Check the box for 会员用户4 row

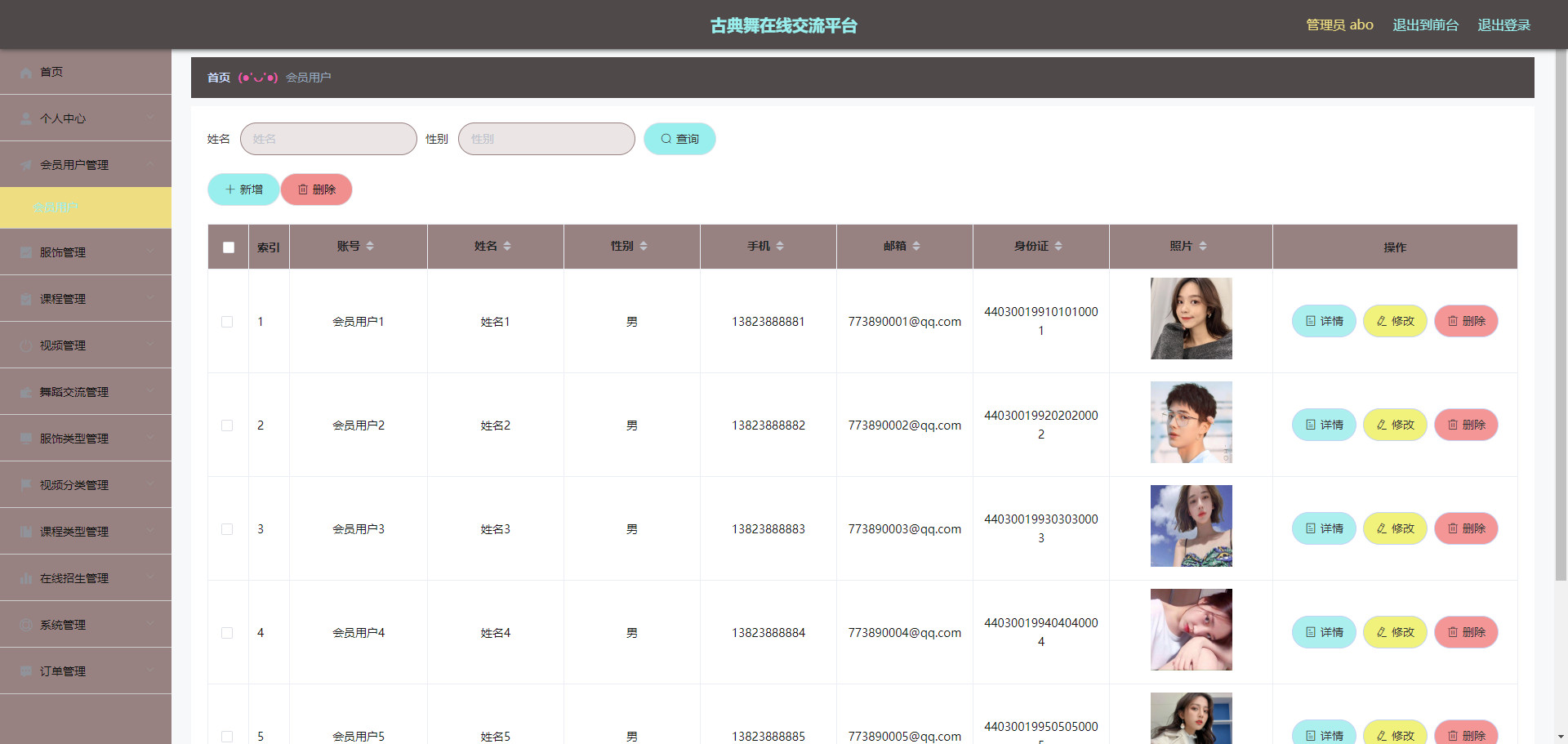click(x=227, y=633)
